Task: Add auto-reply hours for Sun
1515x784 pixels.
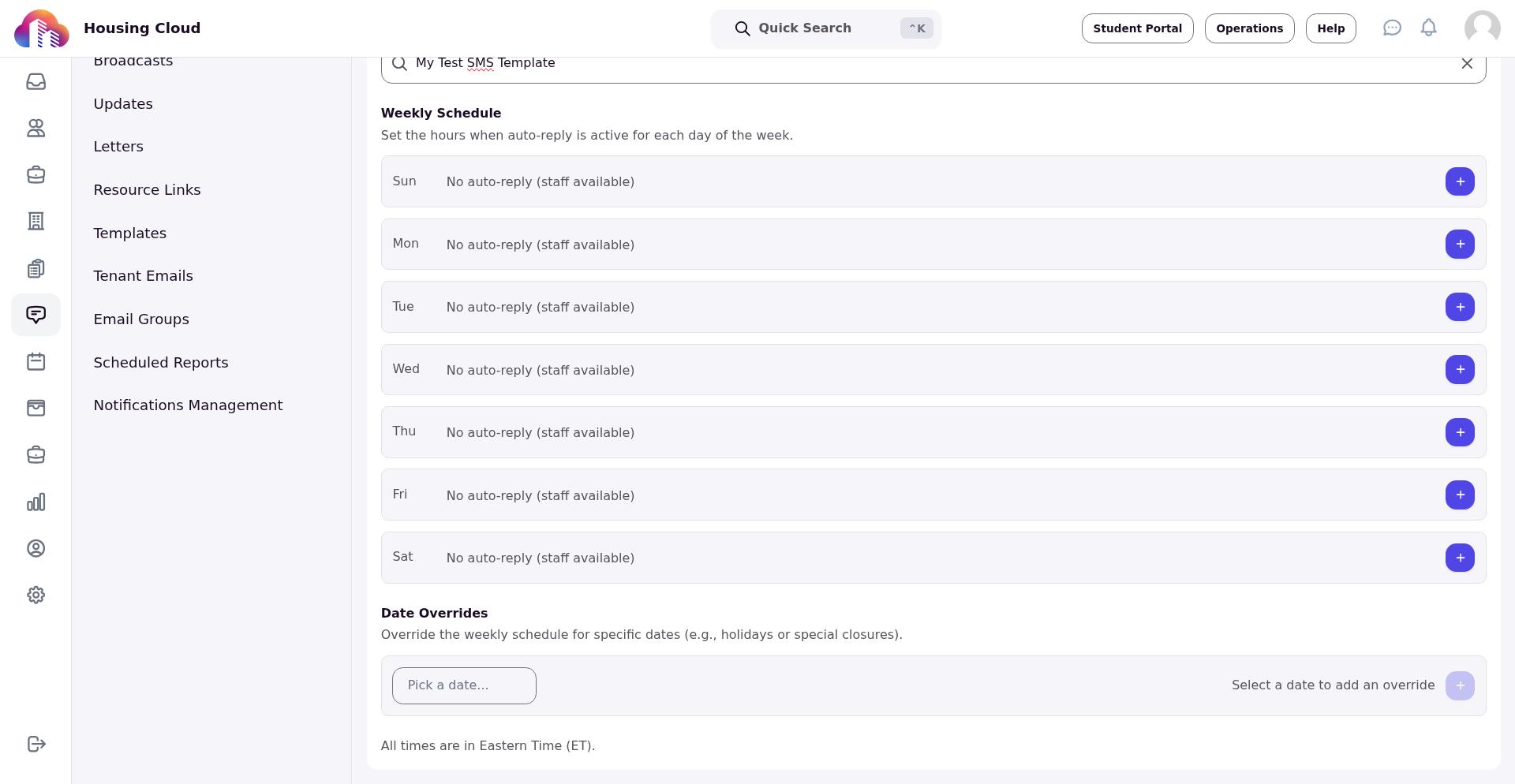Action: (1460, 181)
